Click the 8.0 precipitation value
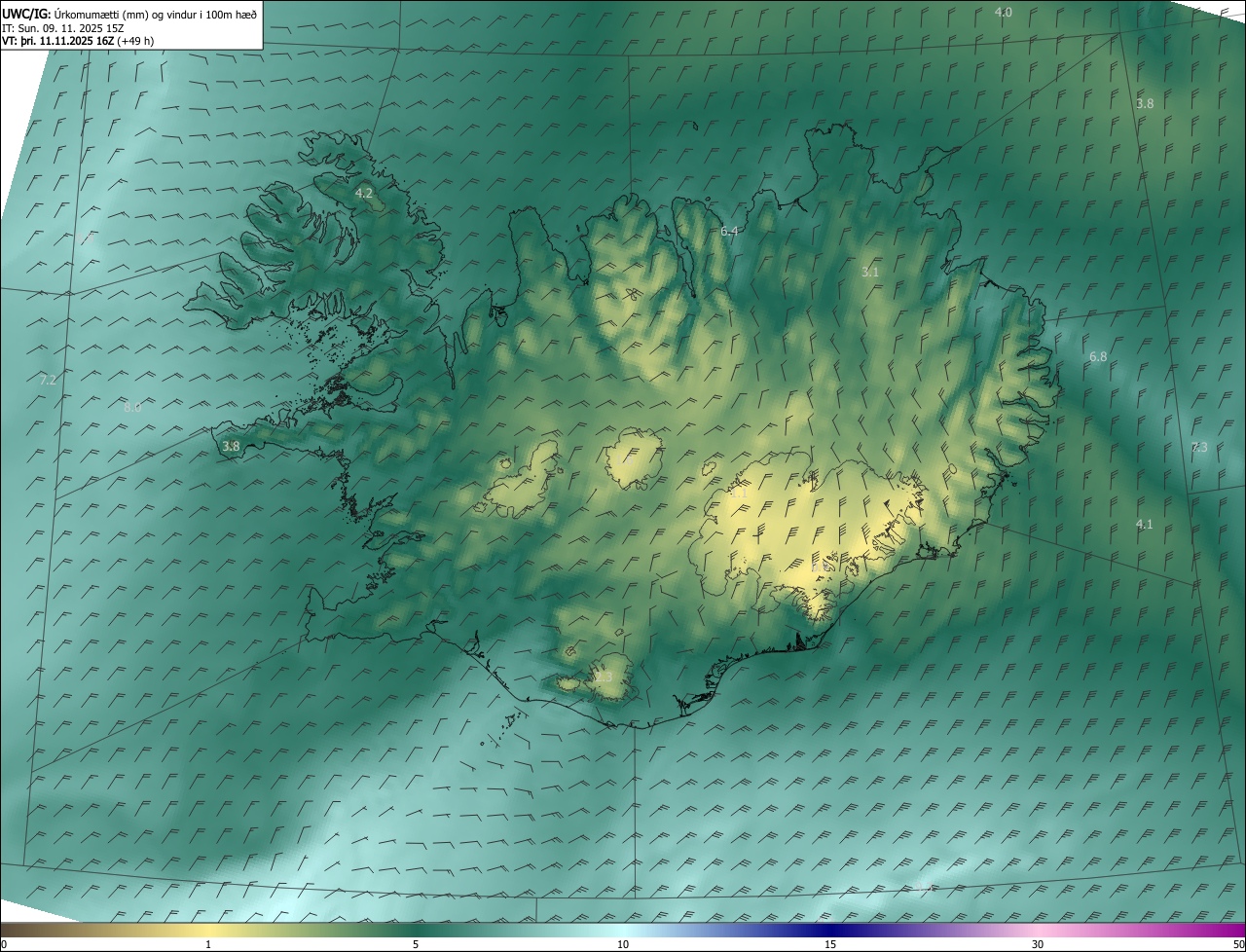1246x952 pixels. (132, 407)
